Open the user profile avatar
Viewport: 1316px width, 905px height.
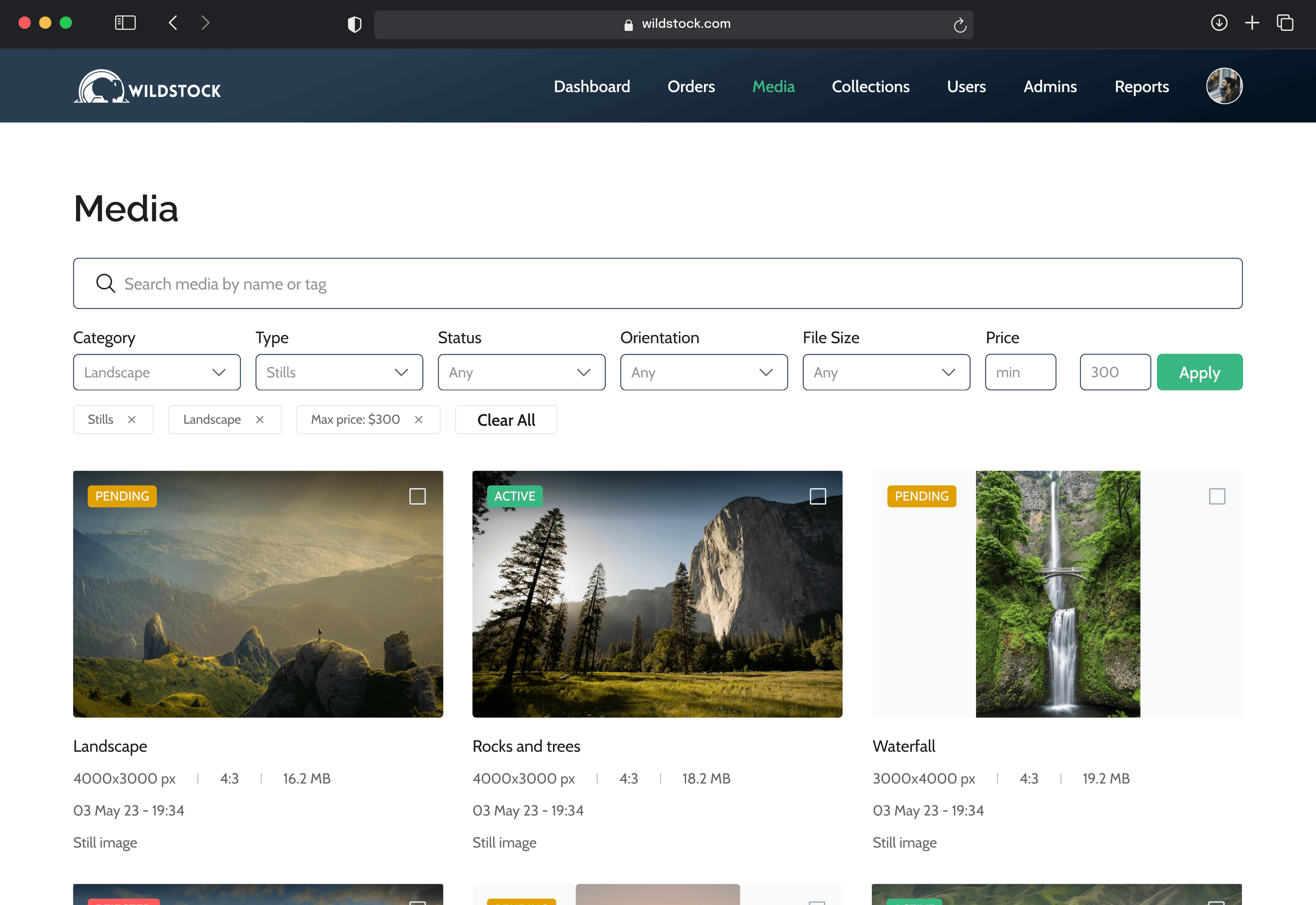click(x=1223, y=86)
